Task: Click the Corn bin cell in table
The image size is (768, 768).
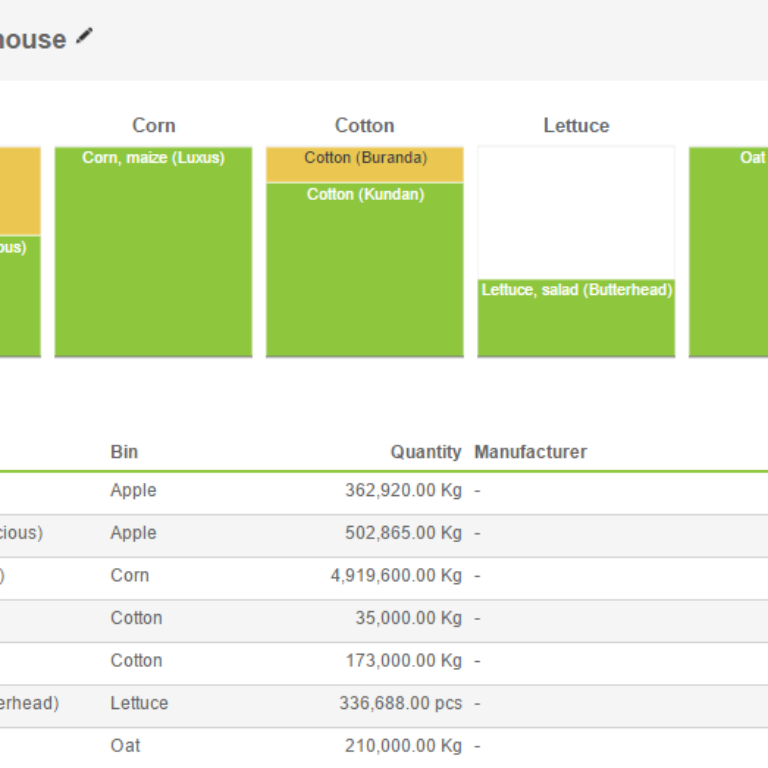Action: [x=130, y=576]
